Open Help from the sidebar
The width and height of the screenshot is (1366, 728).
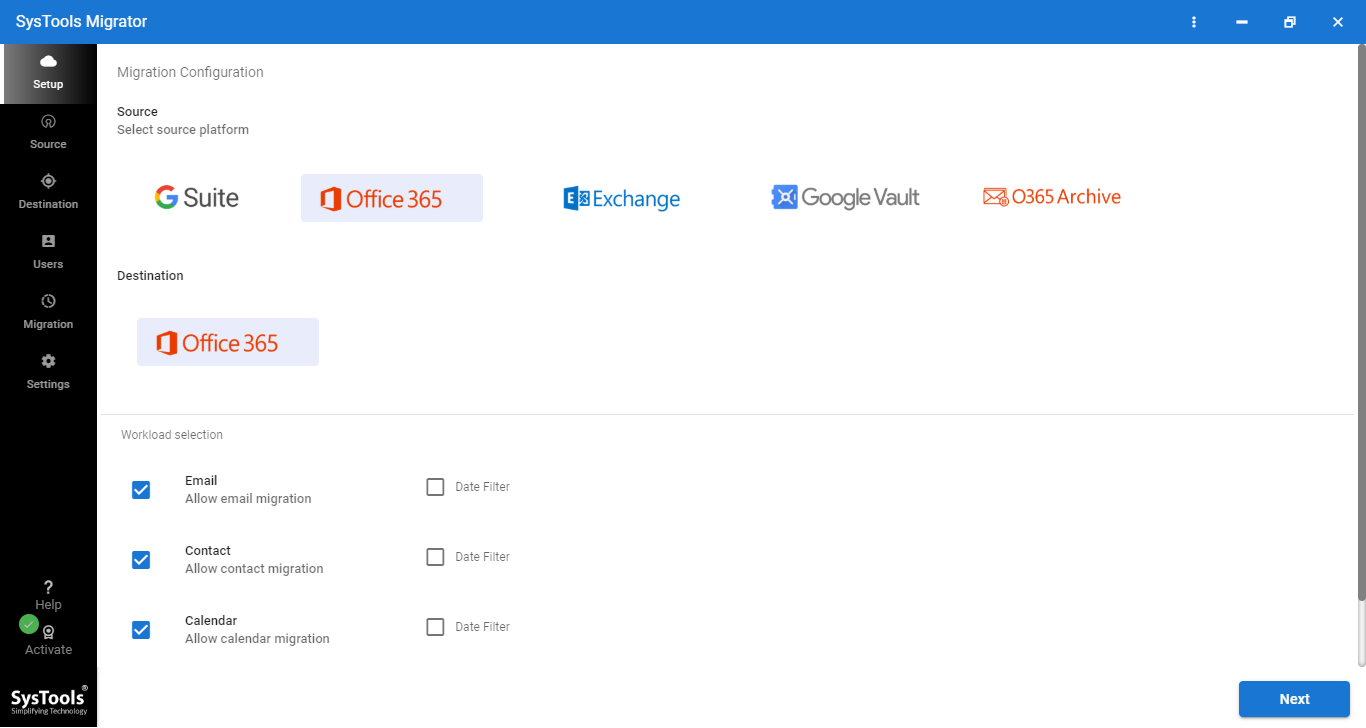coord(48,594)
